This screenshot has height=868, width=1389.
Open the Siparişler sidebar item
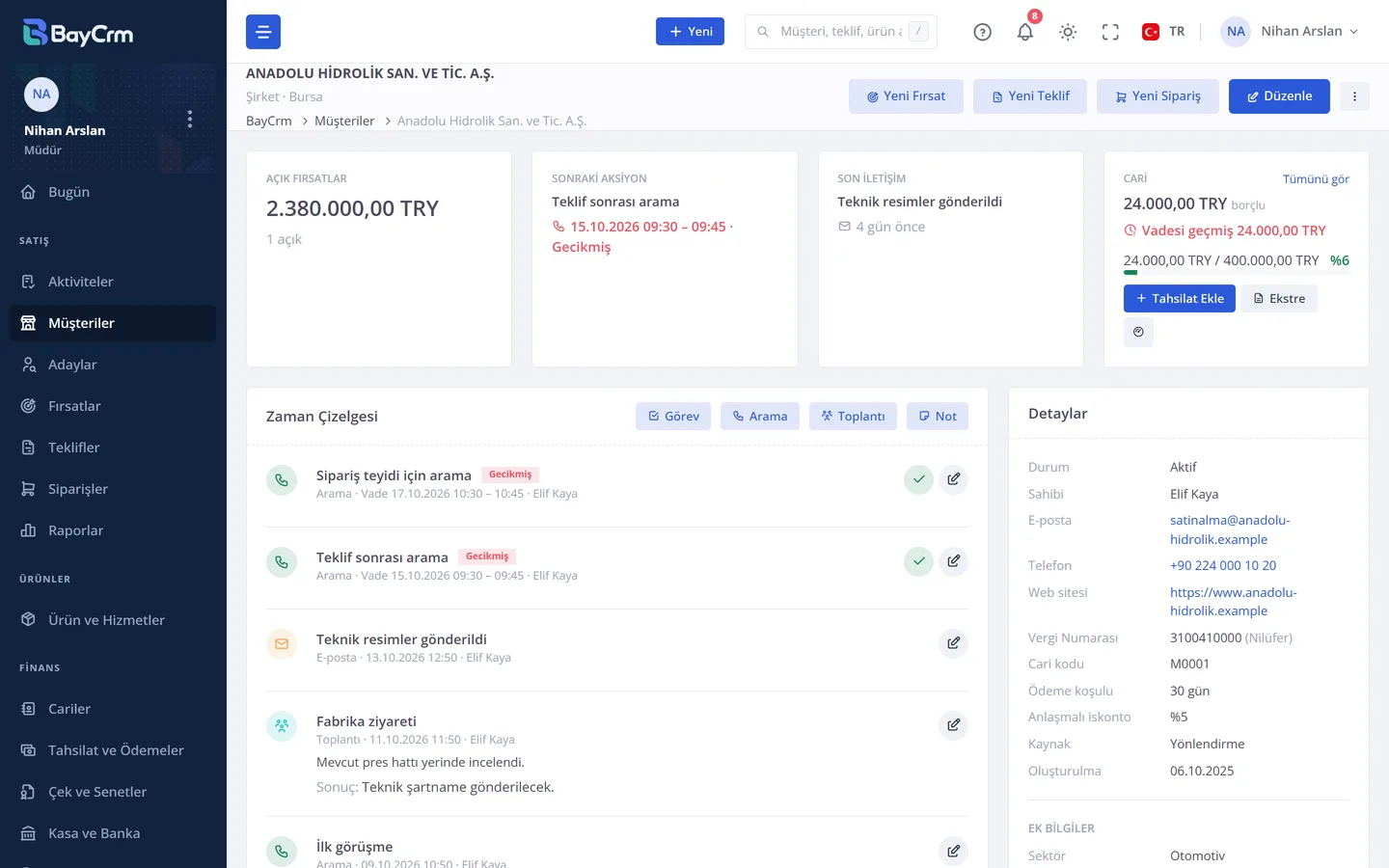pos(113,489)
